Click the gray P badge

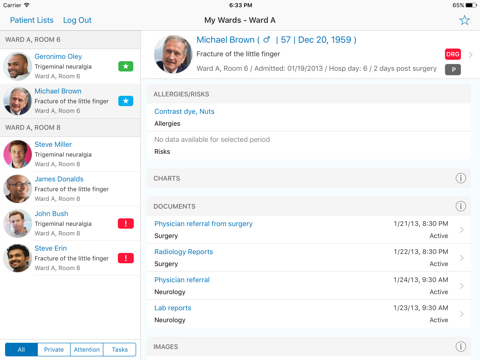pyautogui.click(x=453, y=69)
